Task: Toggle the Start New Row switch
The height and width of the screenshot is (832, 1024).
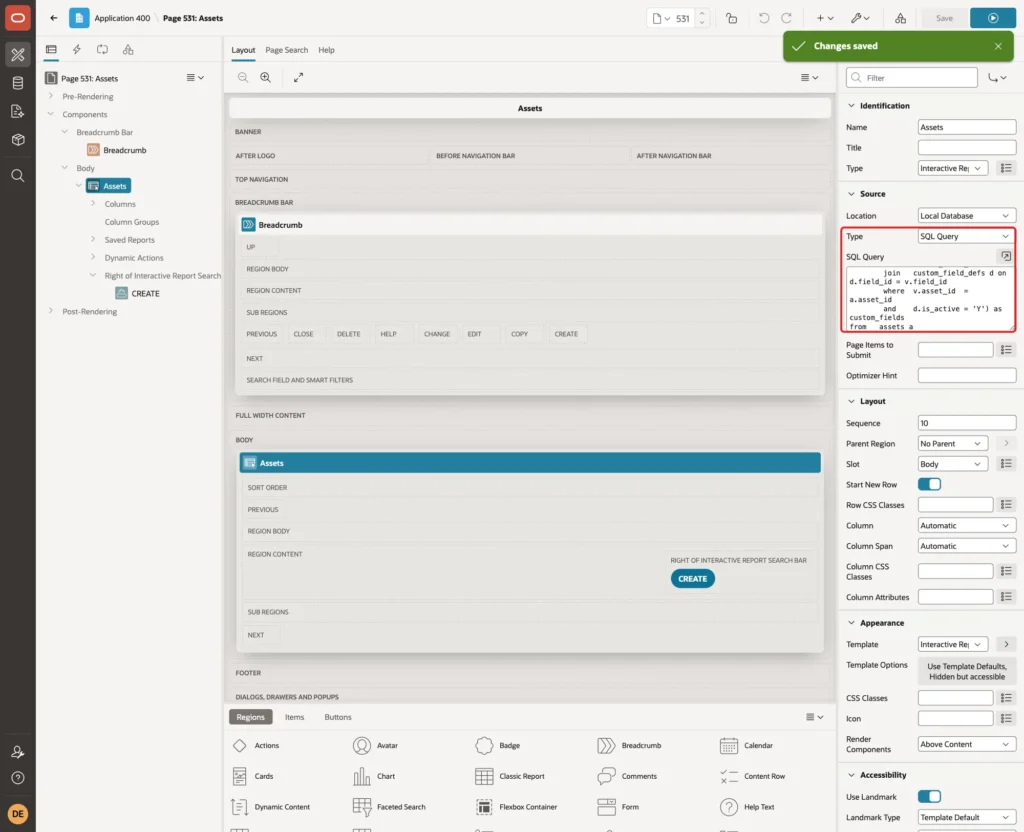Action: (x=929, y=484)
